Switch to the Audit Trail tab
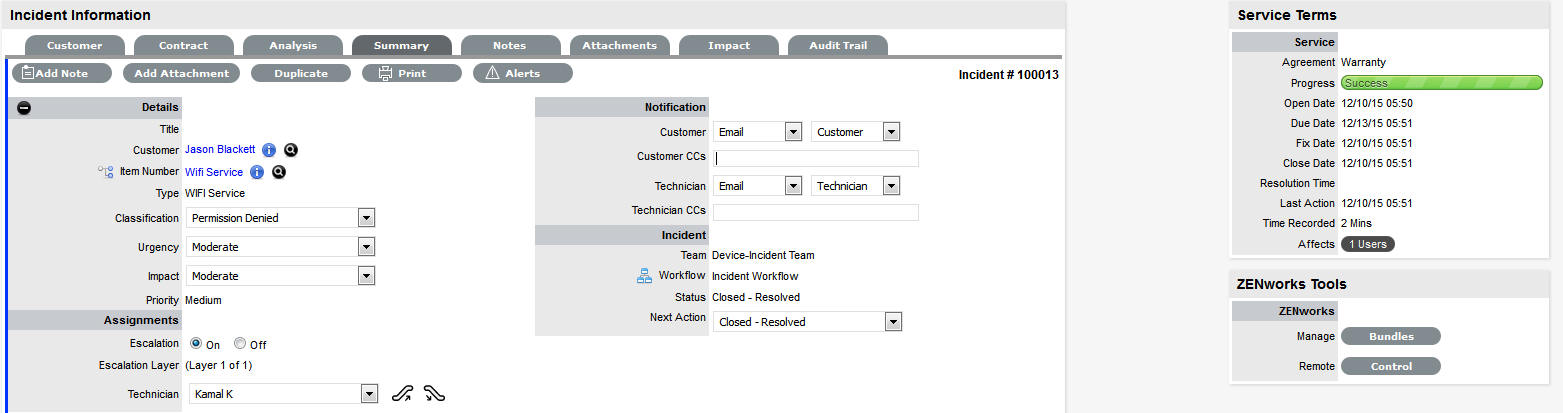Image resolution: width=1563 pixels, height=413 pixels. click(837, 46)
